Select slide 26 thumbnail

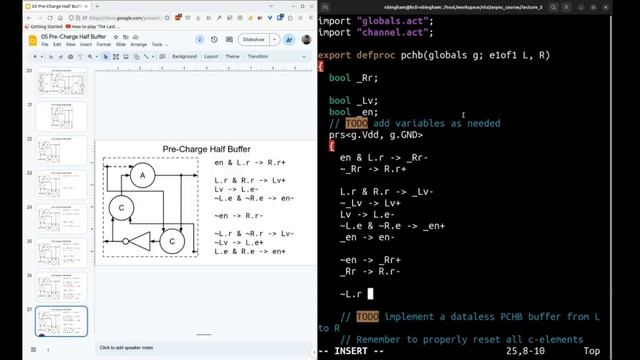click(62, 287)
